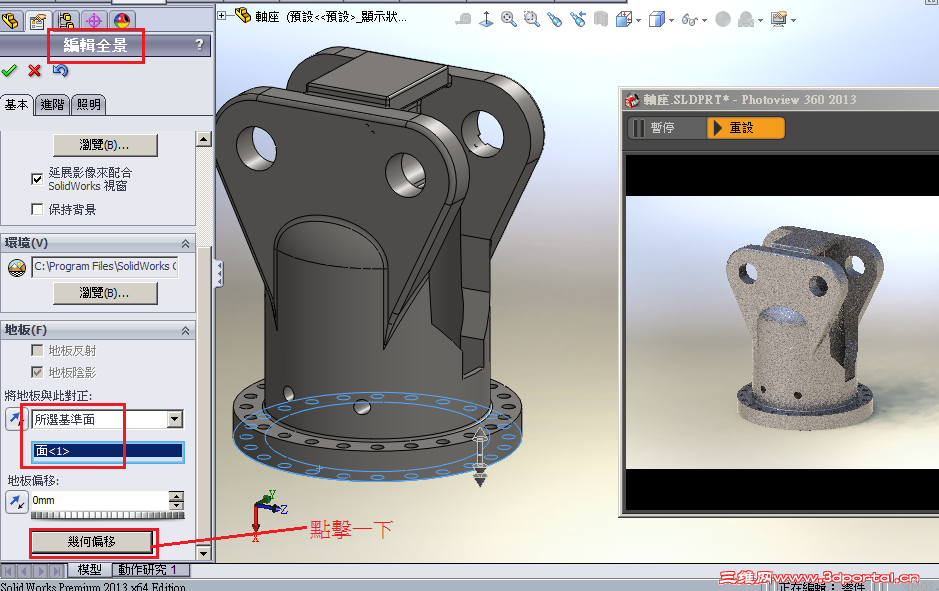Cancel scene edits with red X

tap(35, 71)
